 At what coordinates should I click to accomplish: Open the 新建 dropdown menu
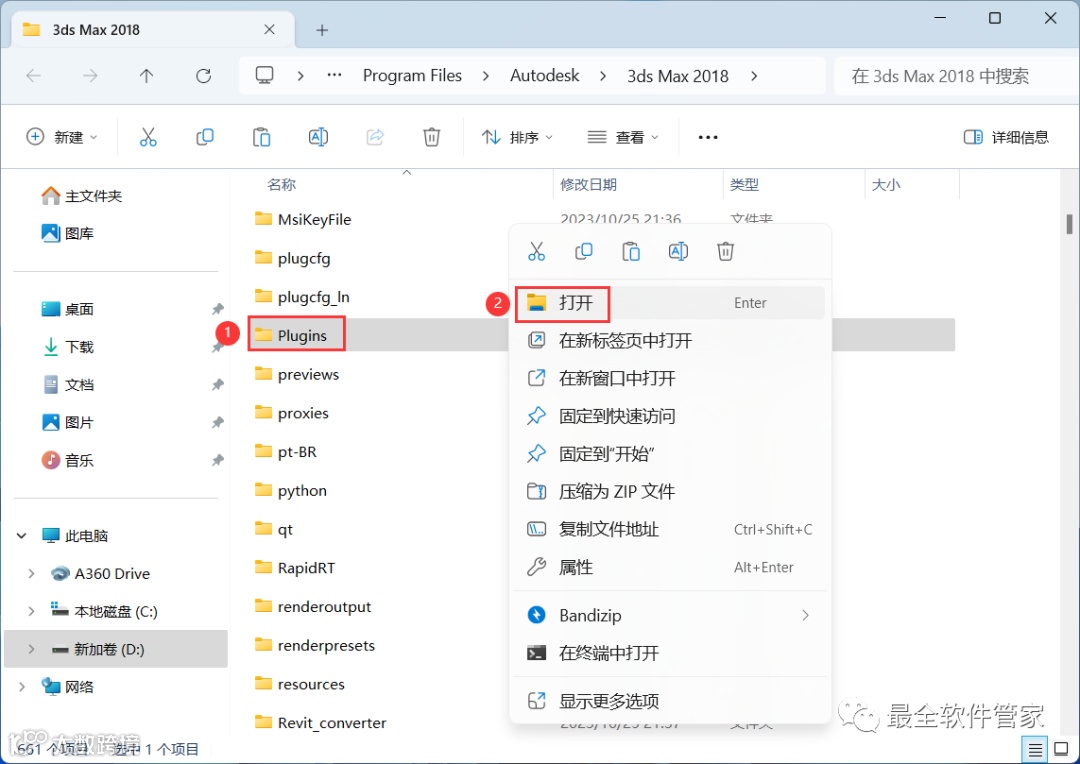pyautogui.click(x=62, y=137)
